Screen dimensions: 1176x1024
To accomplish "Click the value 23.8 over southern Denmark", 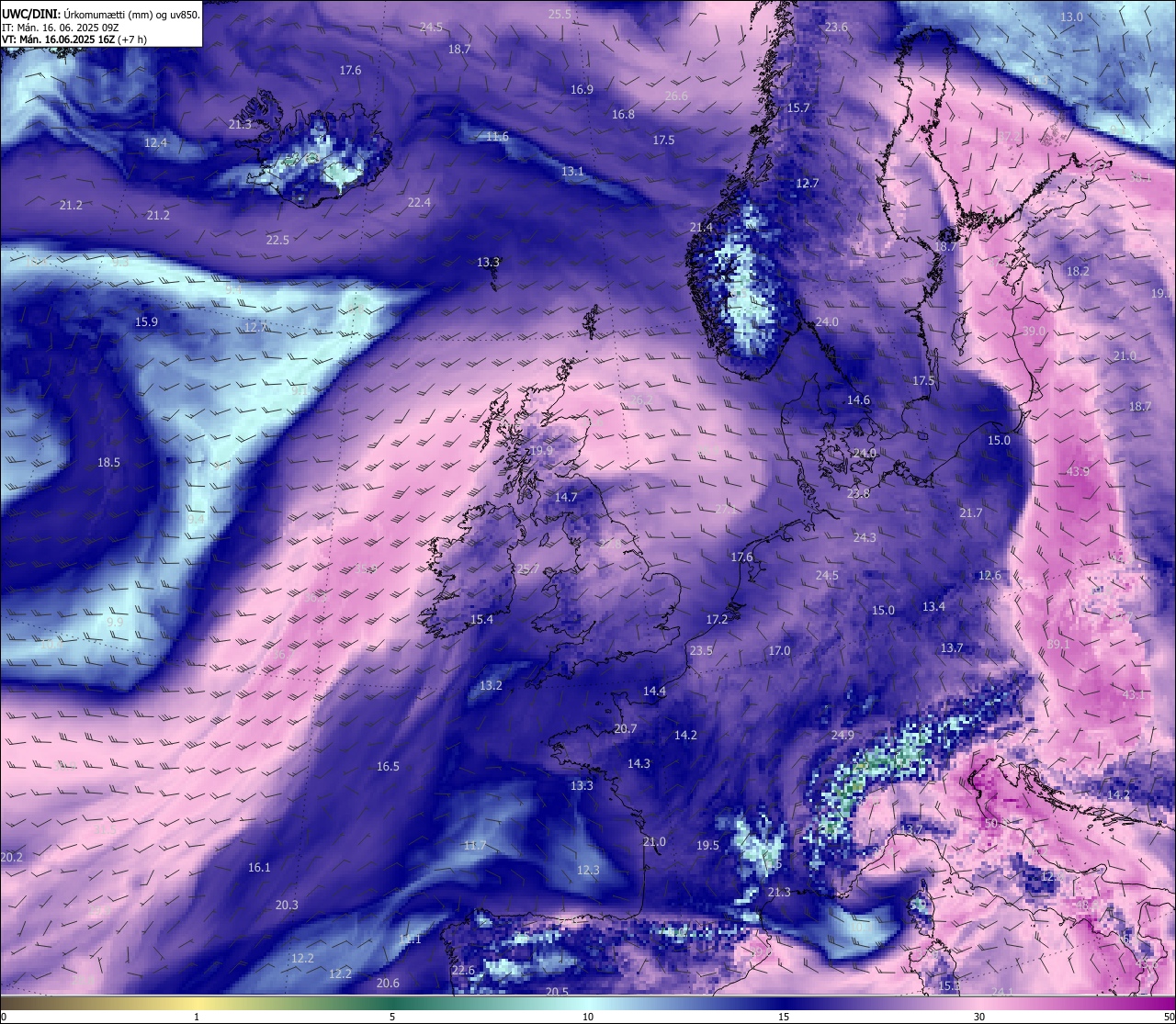I will [x=858, y=493].
